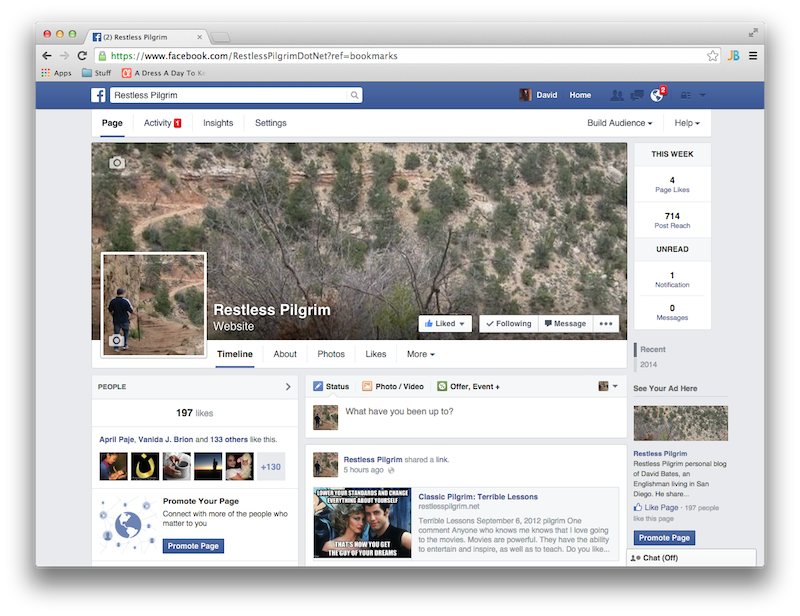Select the Offer, Event + composer option
The height and width of the screenshot is (616, 800).
(468, 386)
